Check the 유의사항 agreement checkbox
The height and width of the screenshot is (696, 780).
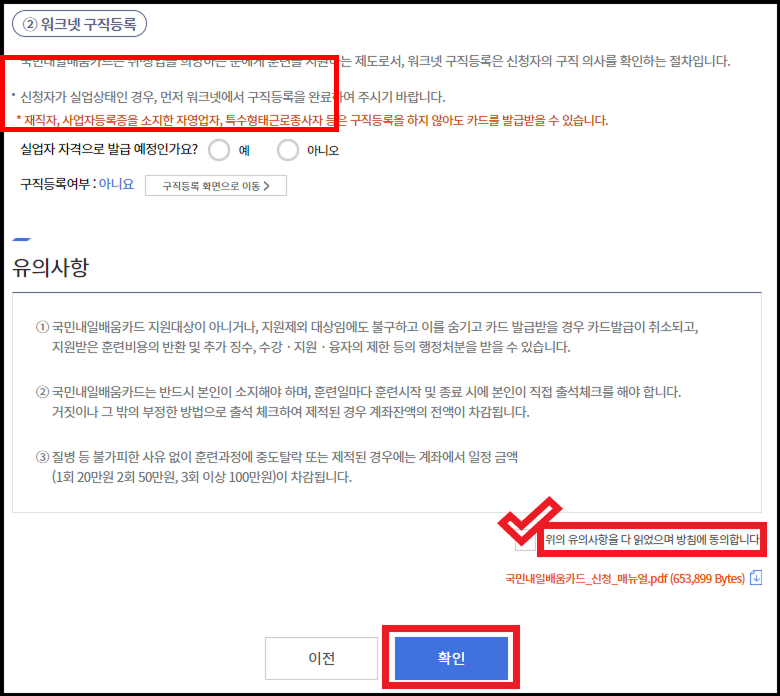[525, 540]
